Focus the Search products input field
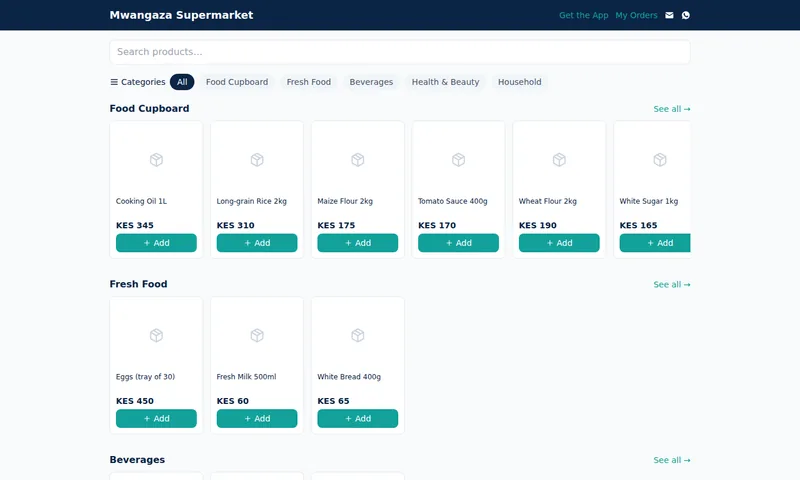The image size is (800, 480). pyautogui.click(x=400, y=52)
